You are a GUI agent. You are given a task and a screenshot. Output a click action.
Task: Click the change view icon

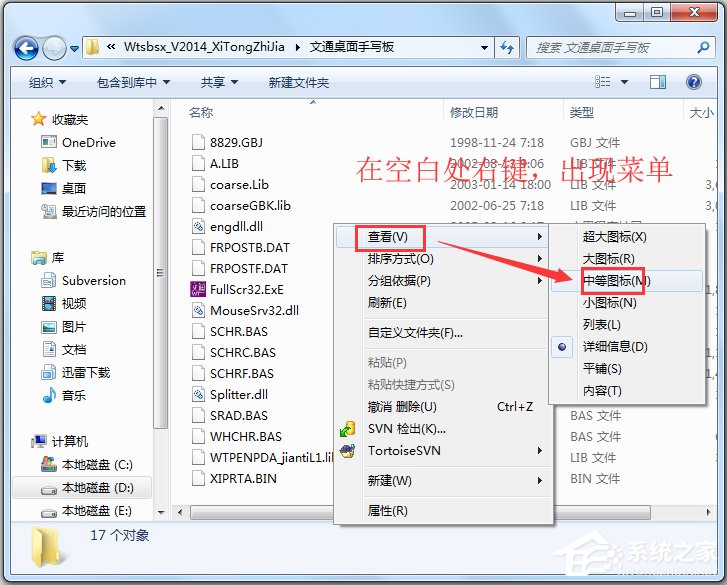pyautogui.click(x=603, y=82)
